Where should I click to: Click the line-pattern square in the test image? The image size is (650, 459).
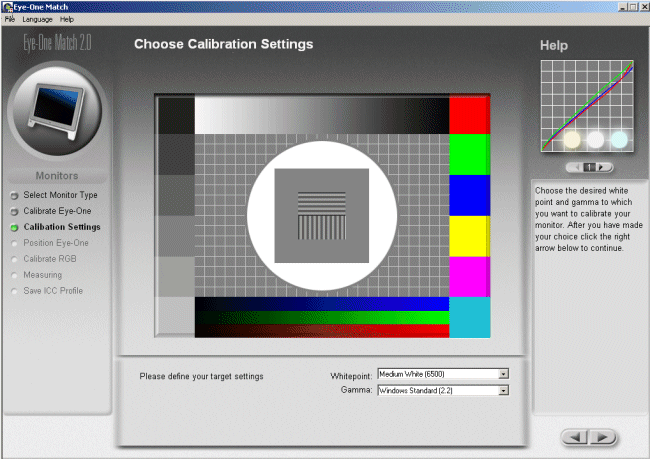(x=321, y=216)
